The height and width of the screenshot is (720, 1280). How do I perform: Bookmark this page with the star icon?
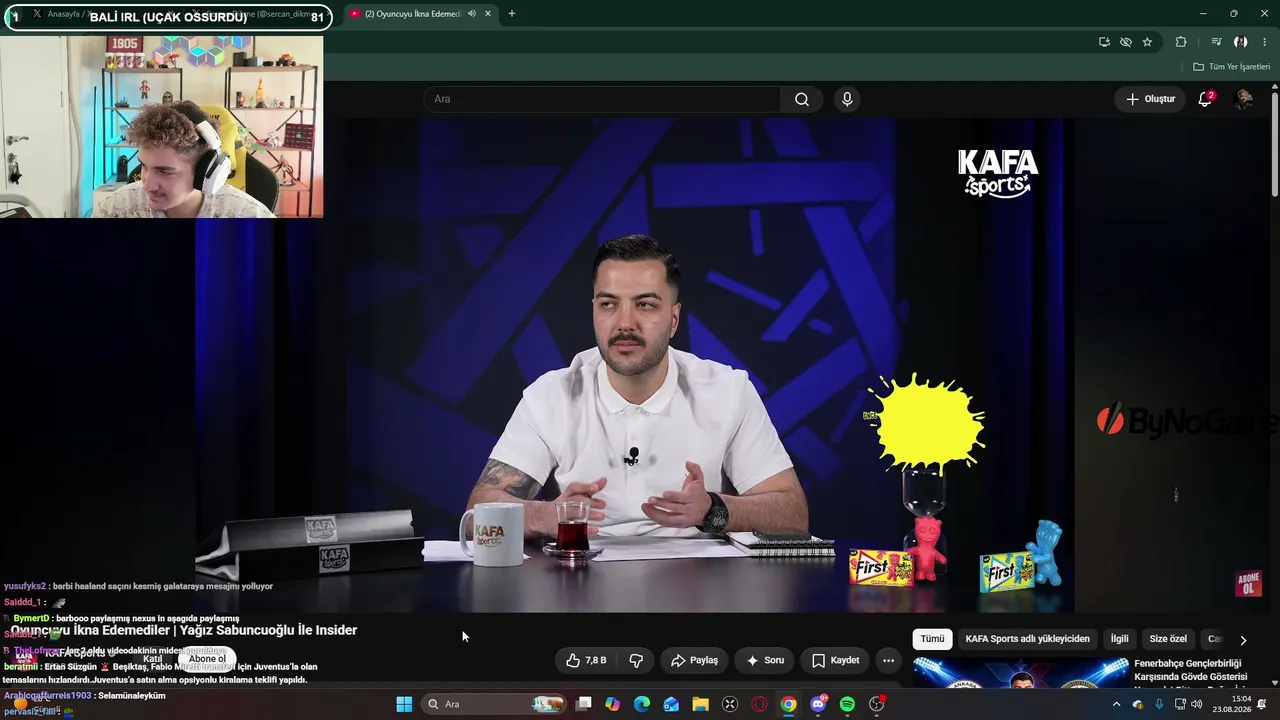[x=1147, y=42]
